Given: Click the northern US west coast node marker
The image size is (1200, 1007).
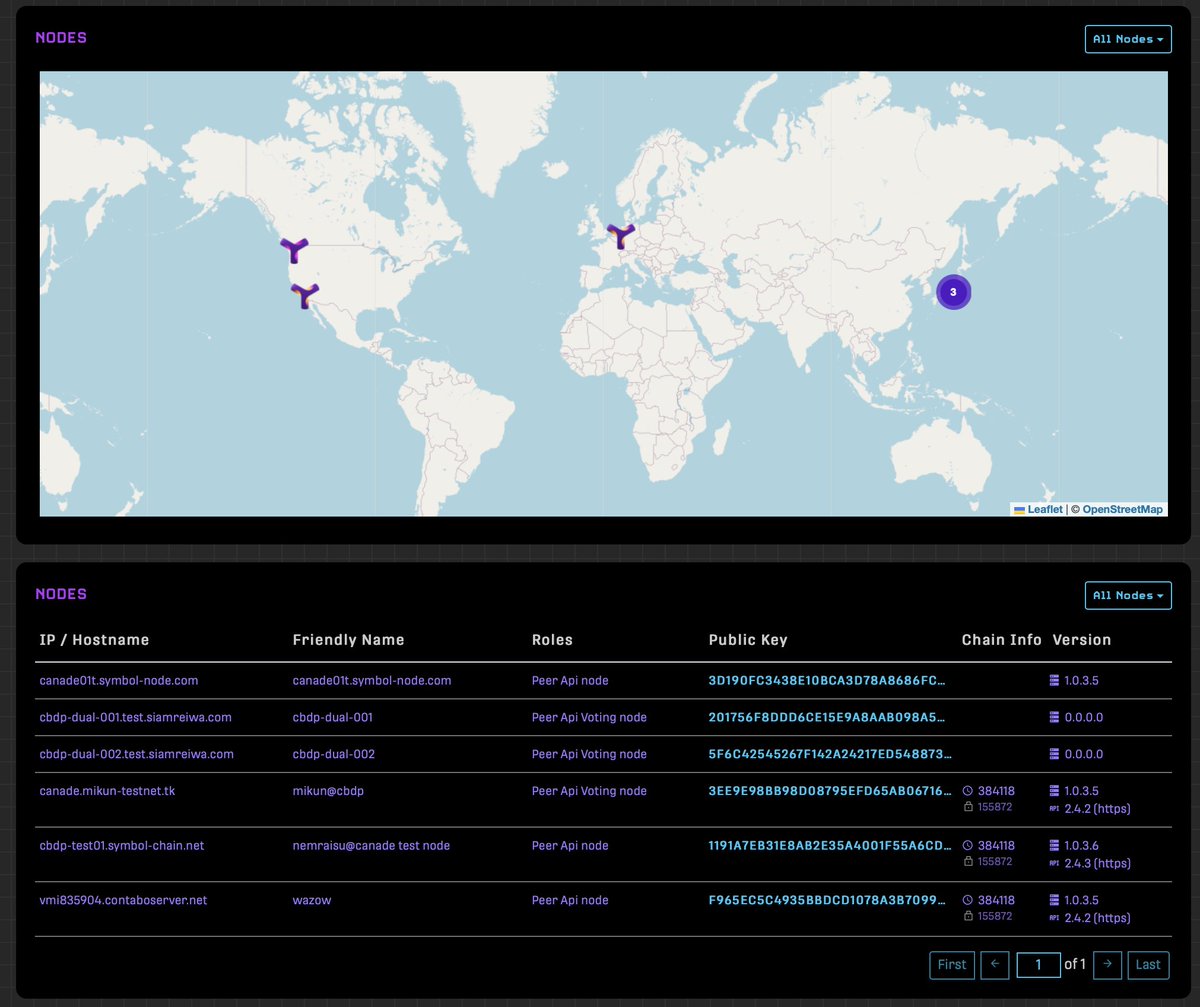Looking at the screenshot, I should click(294, 250).
